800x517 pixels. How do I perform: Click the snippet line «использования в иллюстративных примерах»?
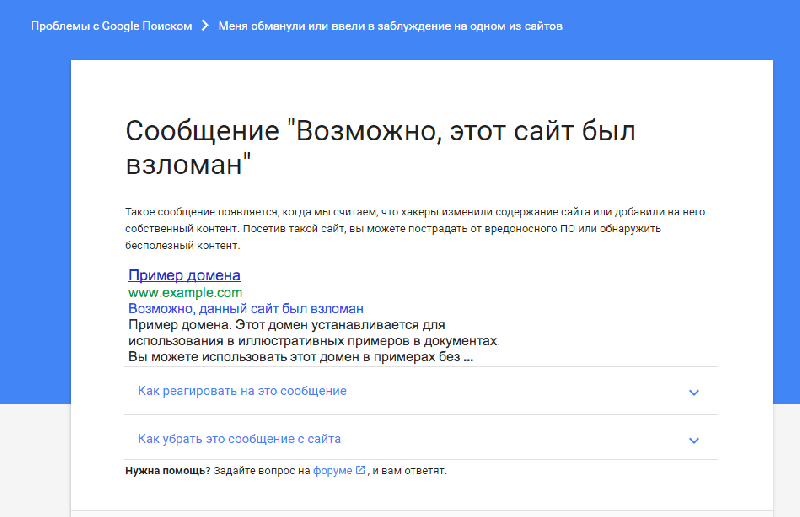pyautogui.click(x=313, y=341)
